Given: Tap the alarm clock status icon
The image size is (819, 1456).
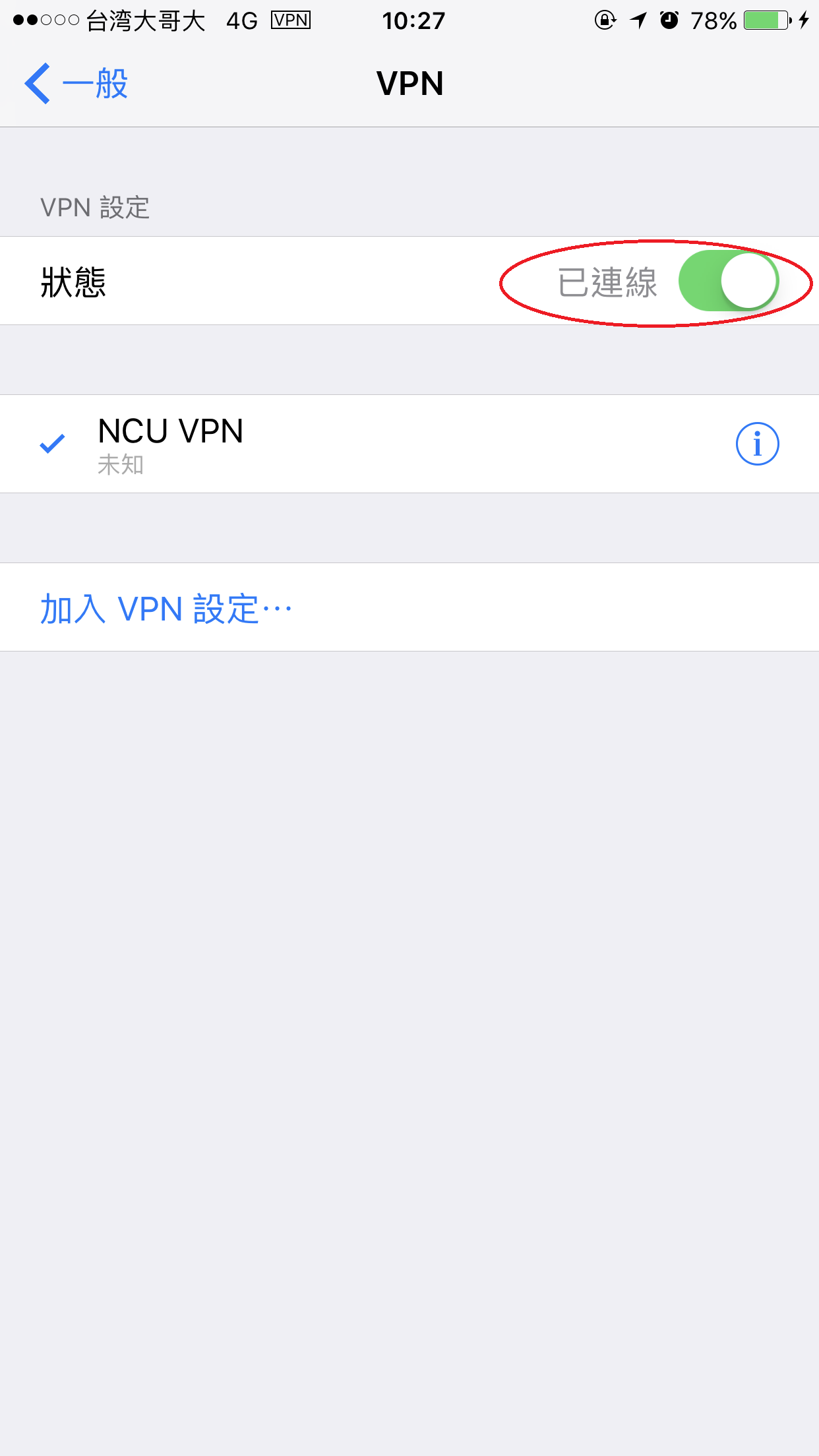Looking at the screenshot, I should (x=669, y=20).
